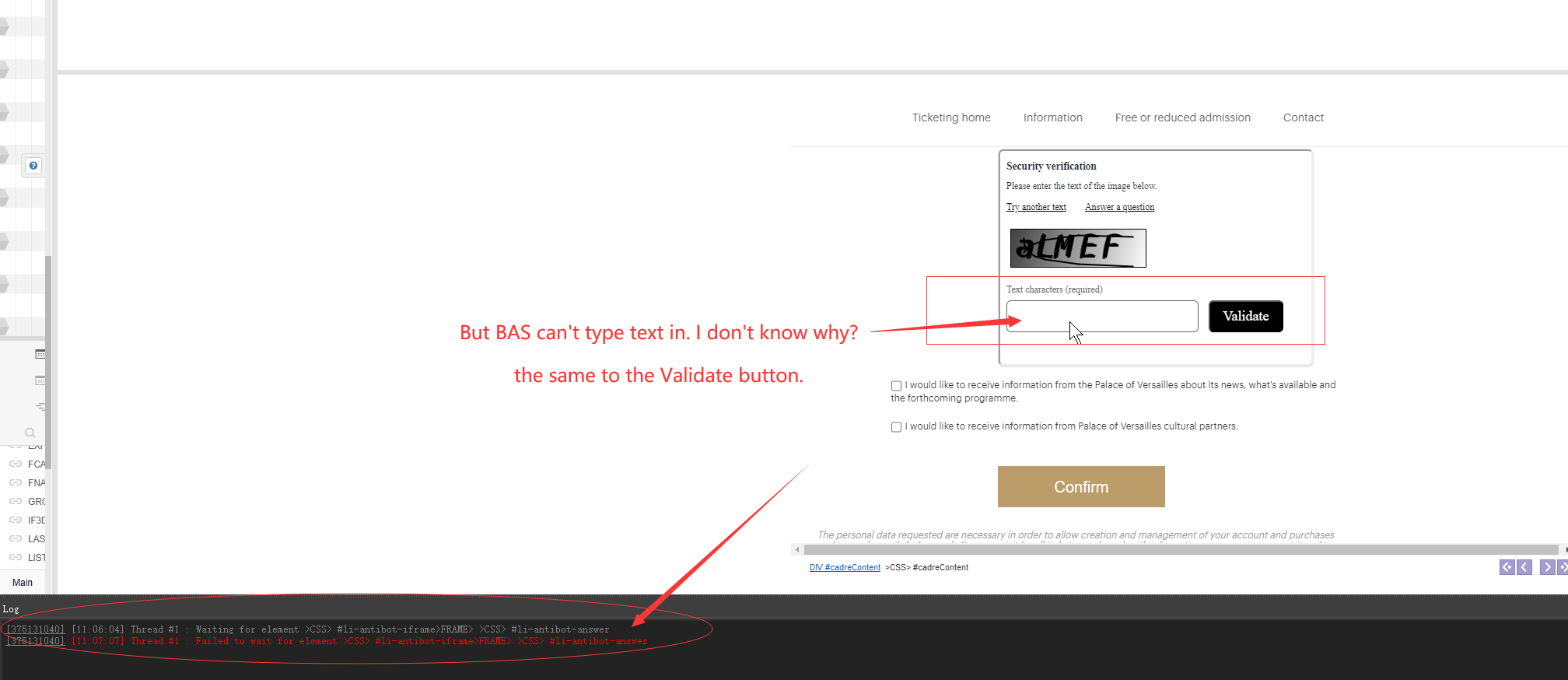Click the DIV #cadreContent selector link

(845, 568)
